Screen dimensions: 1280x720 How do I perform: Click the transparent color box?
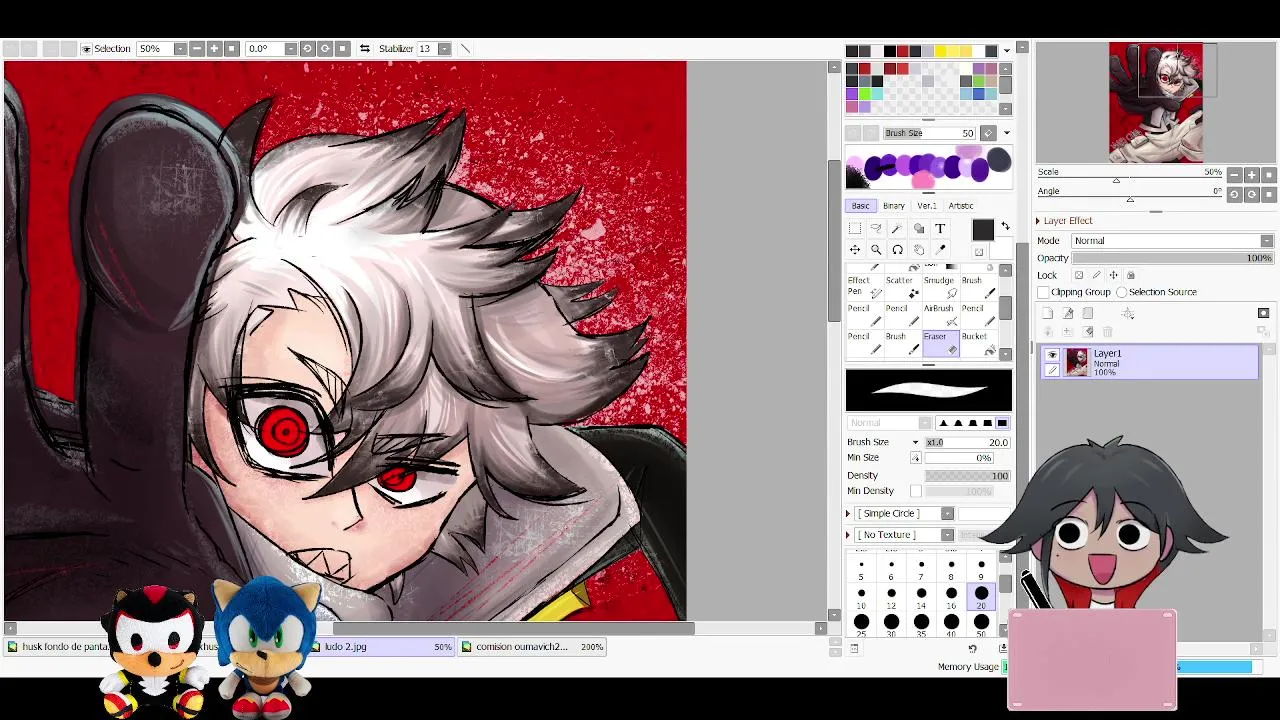tap(979, 252)
